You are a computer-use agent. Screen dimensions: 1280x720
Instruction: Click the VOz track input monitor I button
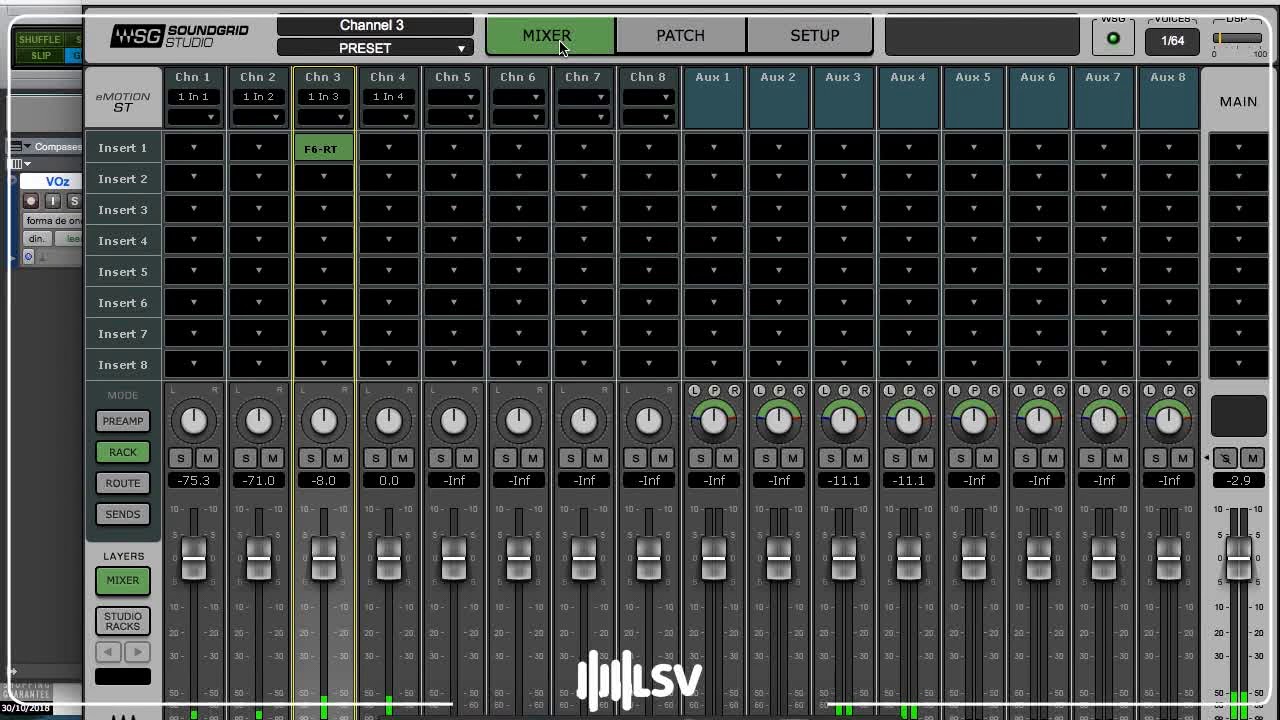tap(53, 201)
